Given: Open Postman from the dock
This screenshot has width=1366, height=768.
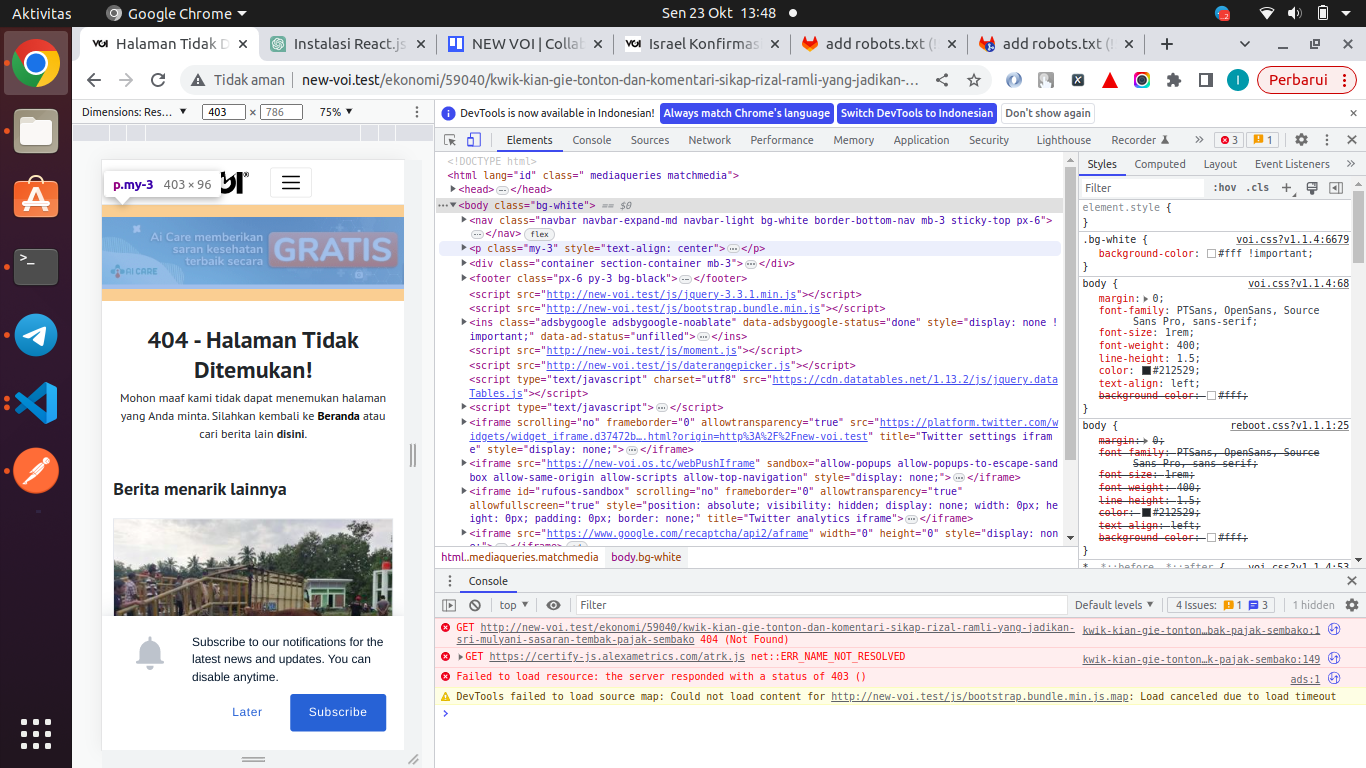Looking at the screenshot, I should [x=36, y=471].
